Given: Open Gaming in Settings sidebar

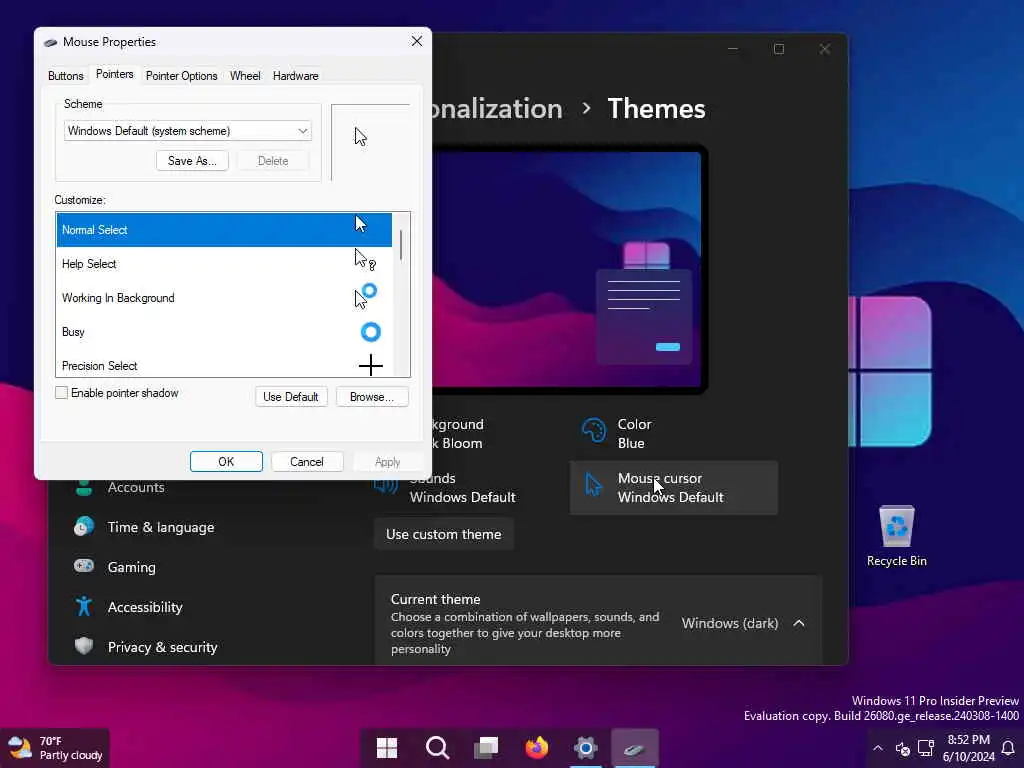Looking at the screenshot, I should pyautogui.click(x=131, y=567).
